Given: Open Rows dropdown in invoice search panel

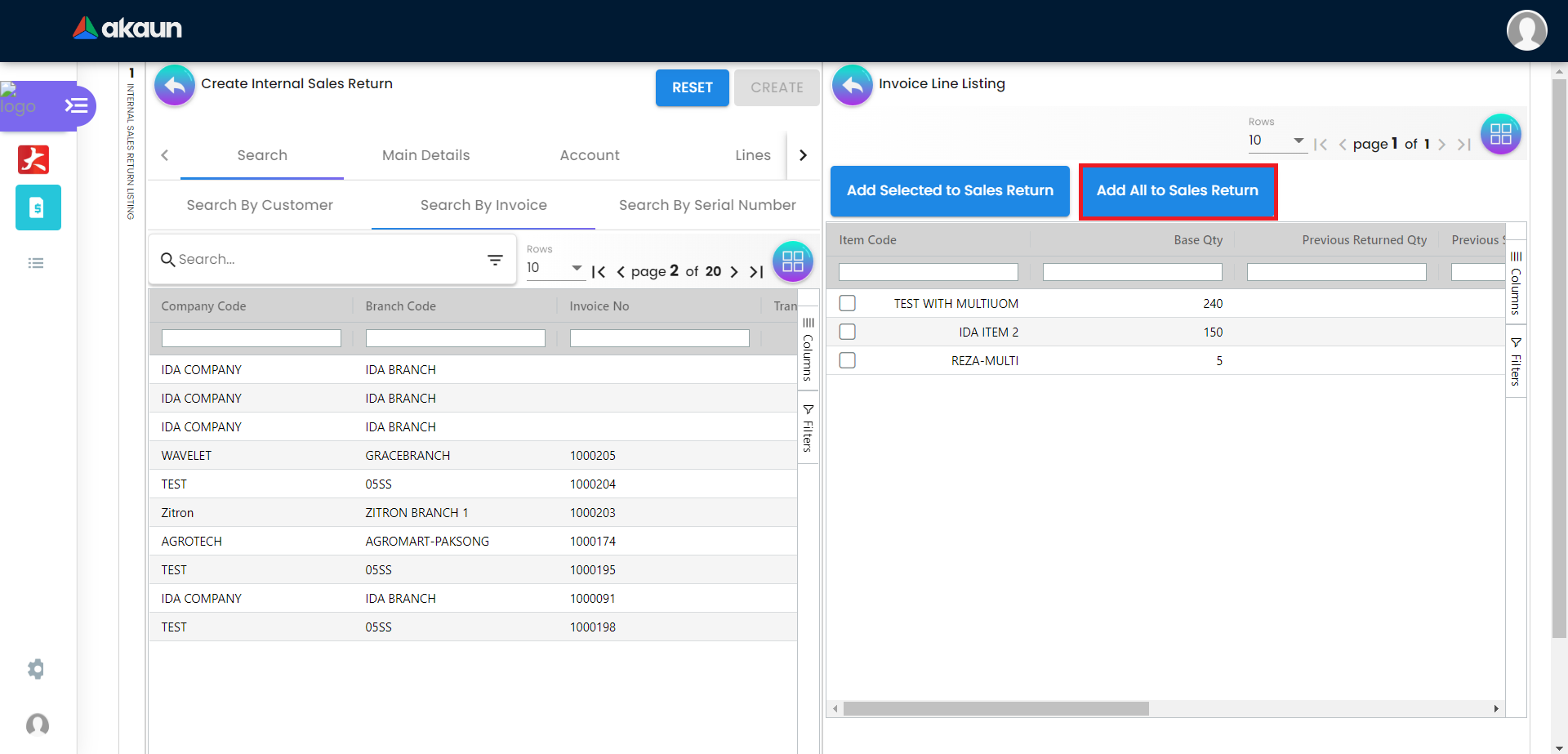Looking at the screenshot, I should pos(555,268).
